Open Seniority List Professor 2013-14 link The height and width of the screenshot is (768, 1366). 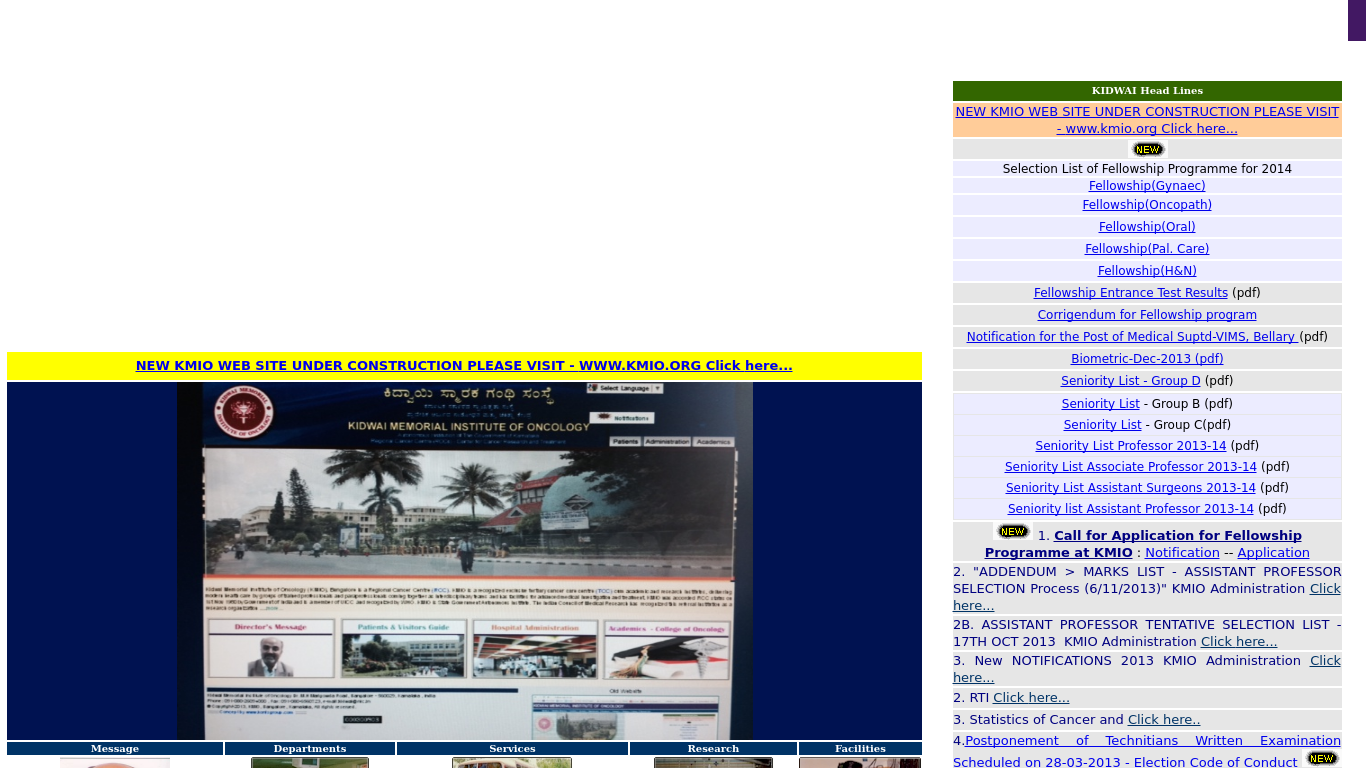coord(1130,446)
